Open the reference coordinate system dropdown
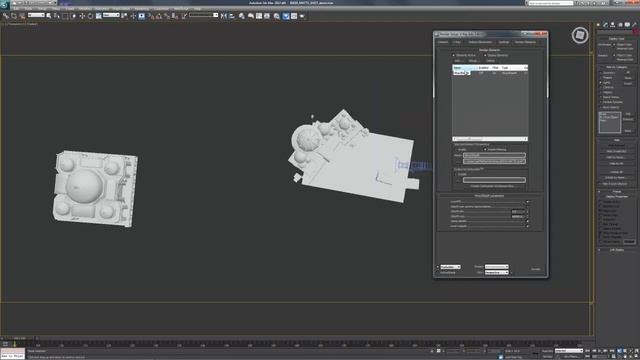This screenshot has height=360, width=640. point(111,15)
